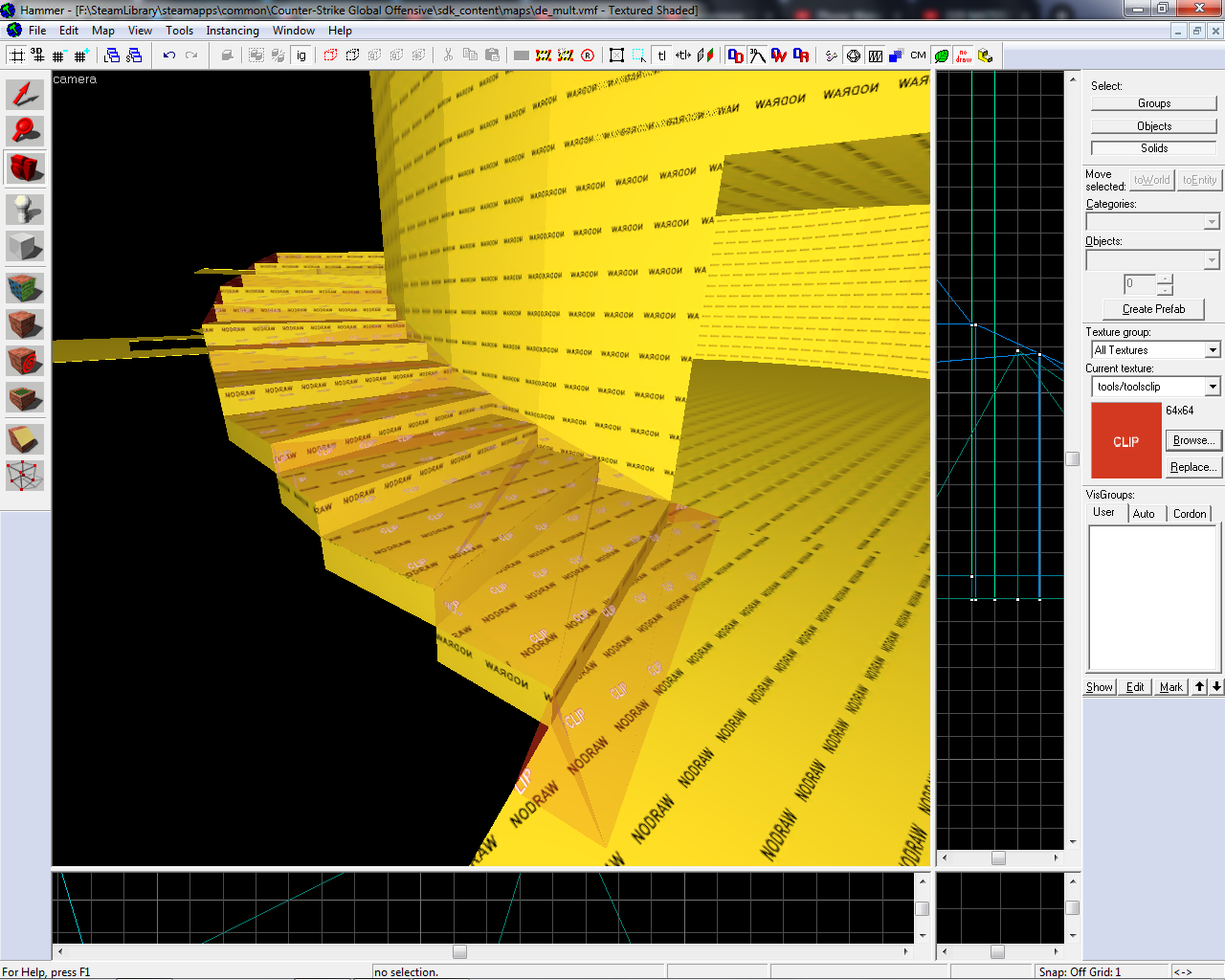
Task: Click the Redo arrow icon
Action: (191, 56)
